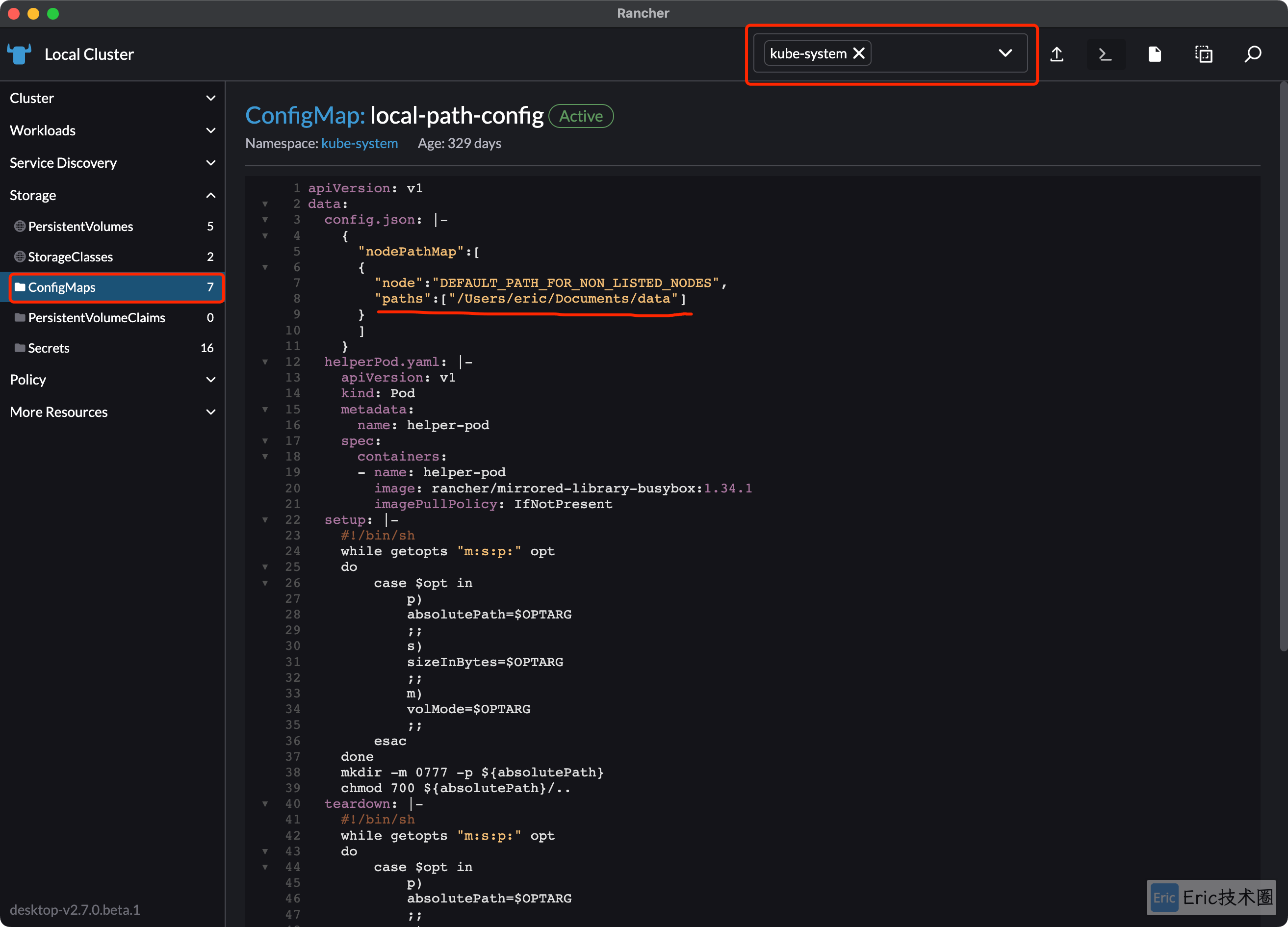
Task: Open PersistentVolumeClaims in the sidebar
Action: click(x=112, y=317)
